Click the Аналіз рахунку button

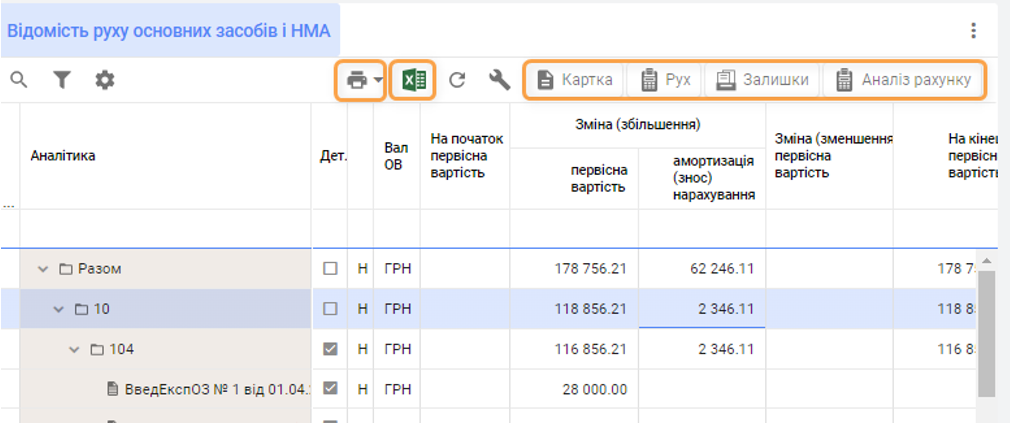click(904, 80)
